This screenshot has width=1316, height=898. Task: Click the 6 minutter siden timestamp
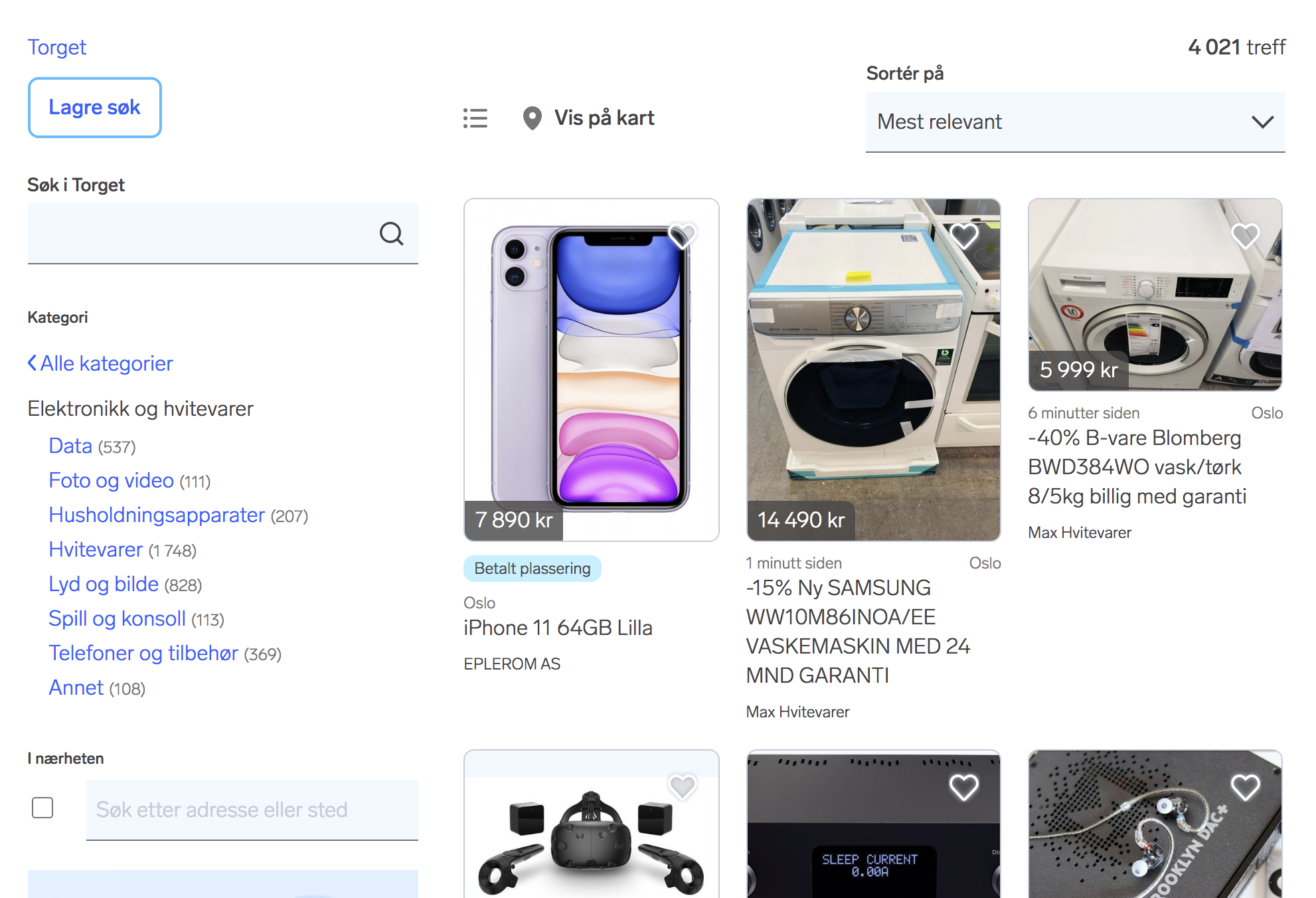tap(1084, 412)
